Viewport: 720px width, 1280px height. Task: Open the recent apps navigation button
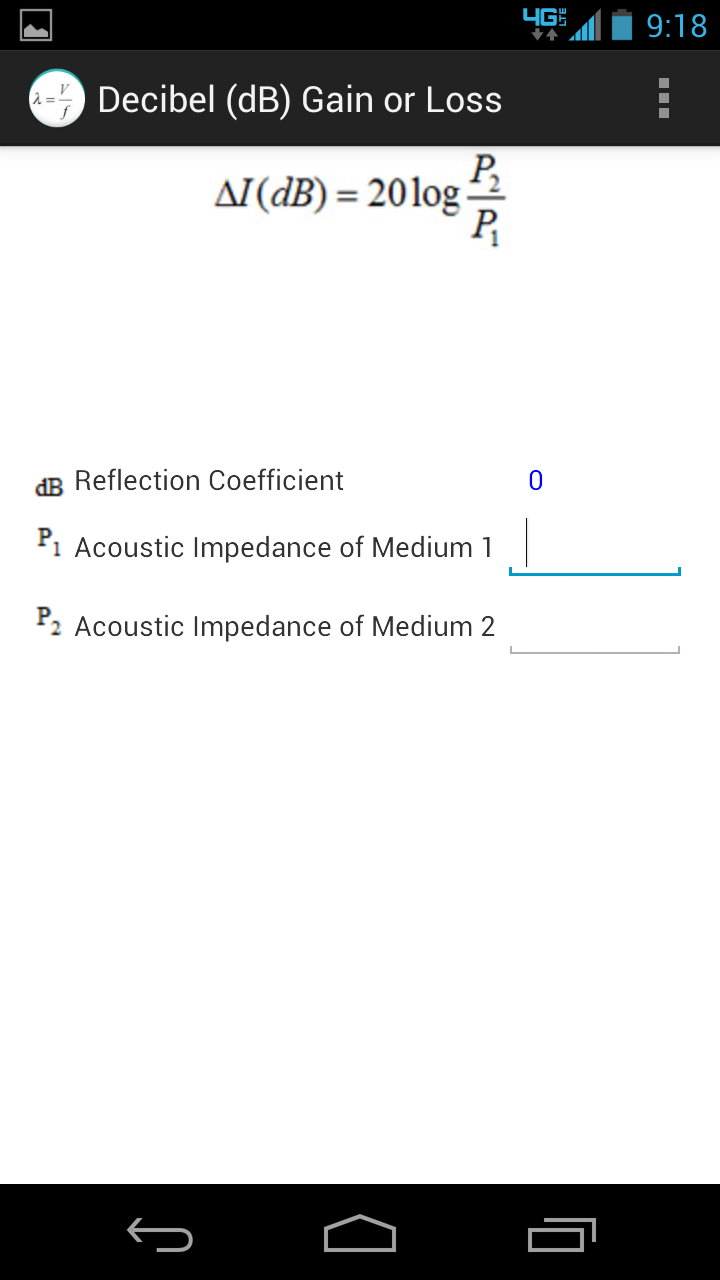tap(561, 1234)
